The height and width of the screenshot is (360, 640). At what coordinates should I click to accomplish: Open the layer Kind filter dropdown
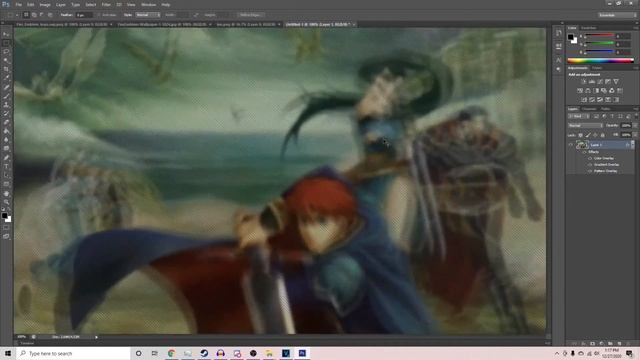coord(579,117)
